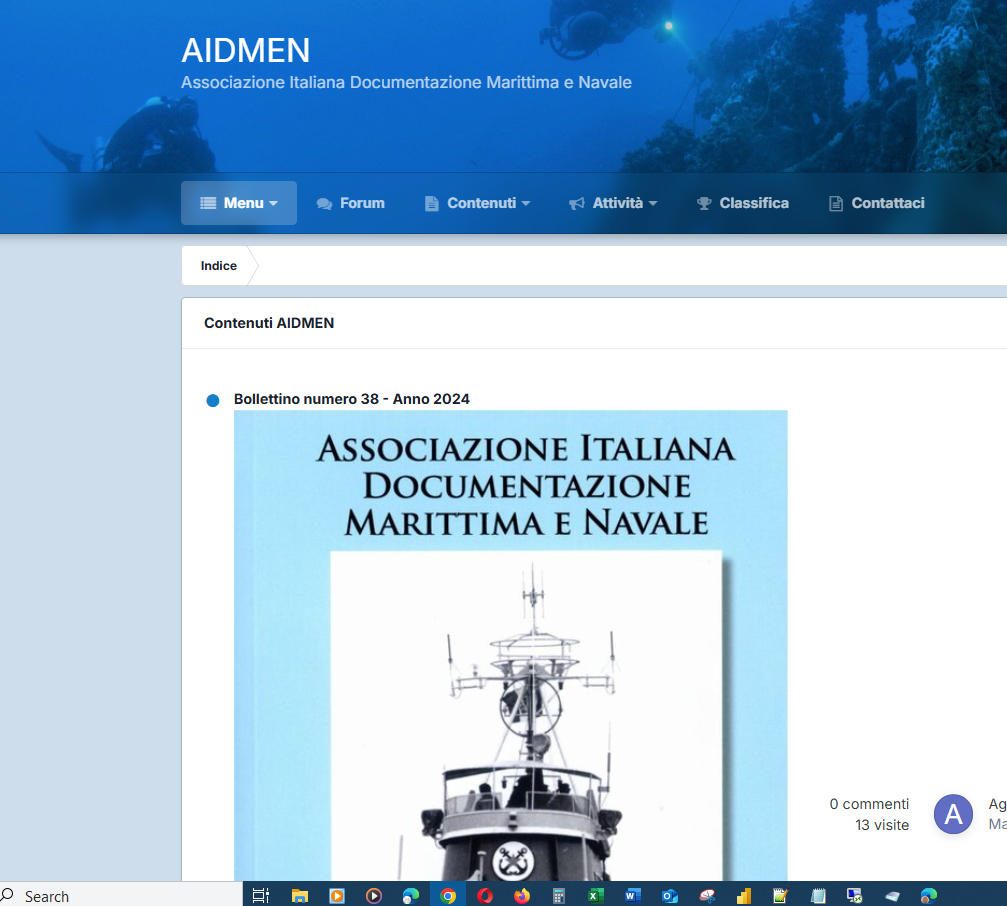Image resolution: width=1007 pixels, height=906 pixels.
Task: Open the Forum page
Action: 351,203
